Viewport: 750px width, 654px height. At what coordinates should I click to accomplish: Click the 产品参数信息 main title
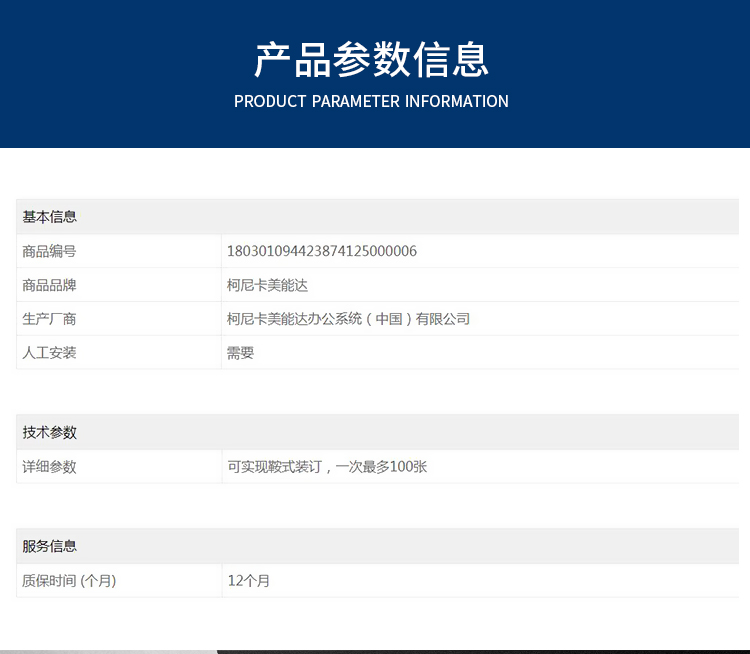tap(371, 60)
